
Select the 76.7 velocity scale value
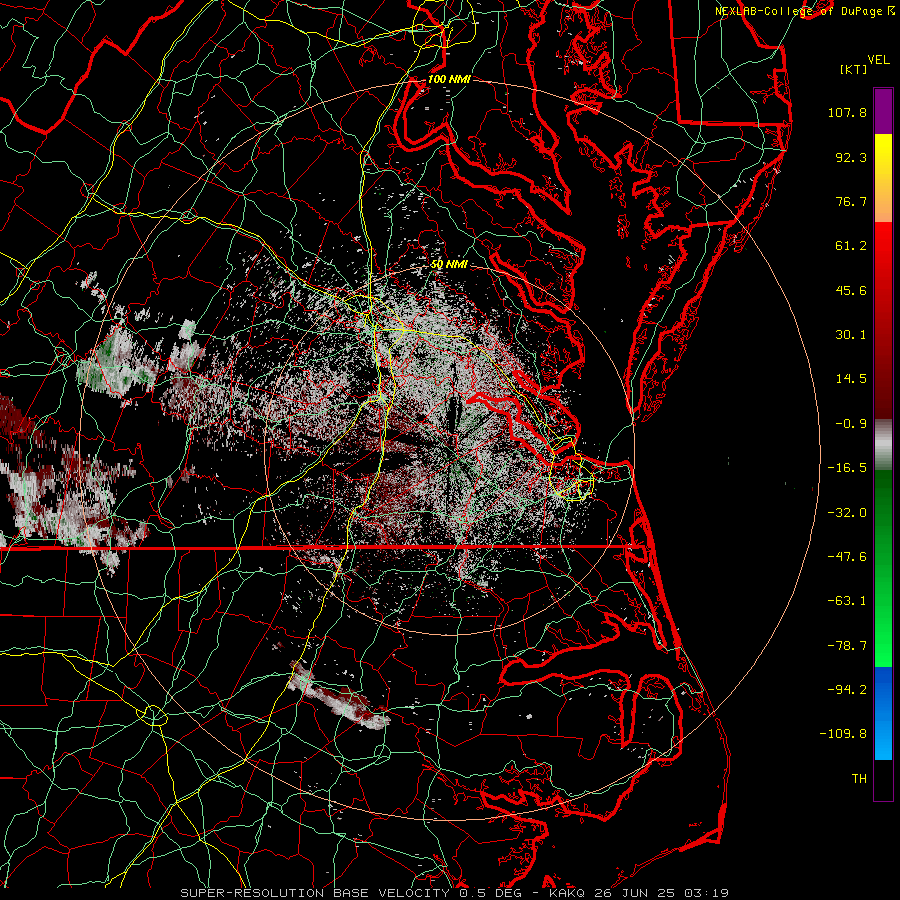click(851, 201)
